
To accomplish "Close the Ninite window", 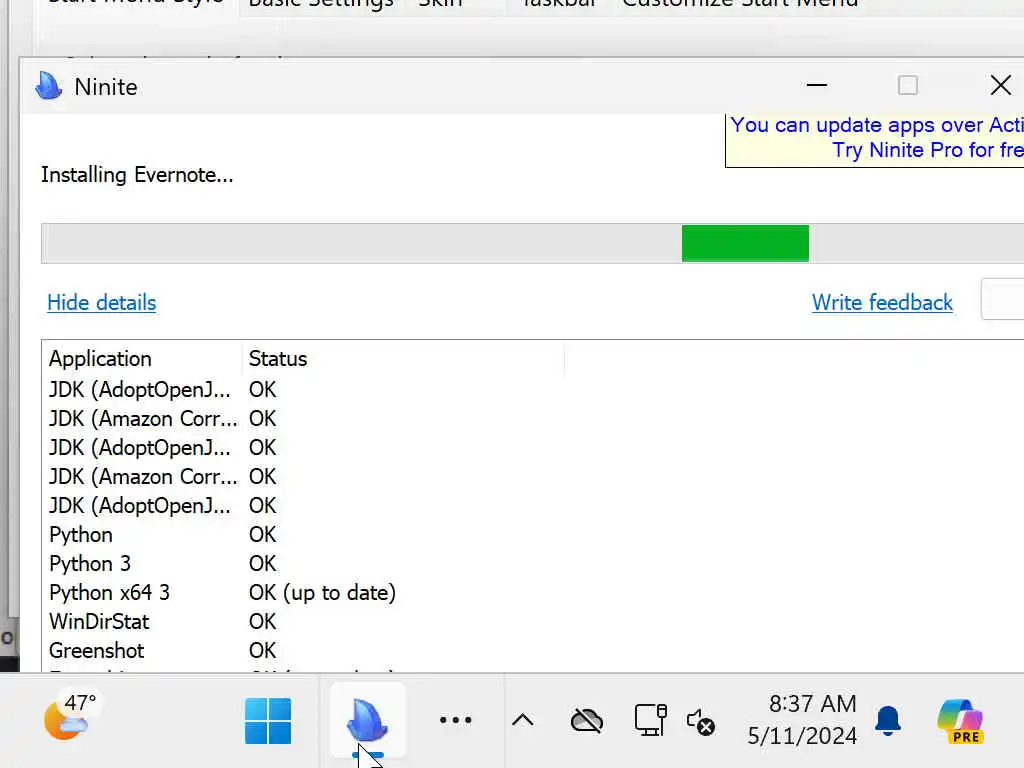I will [1000, 85].
